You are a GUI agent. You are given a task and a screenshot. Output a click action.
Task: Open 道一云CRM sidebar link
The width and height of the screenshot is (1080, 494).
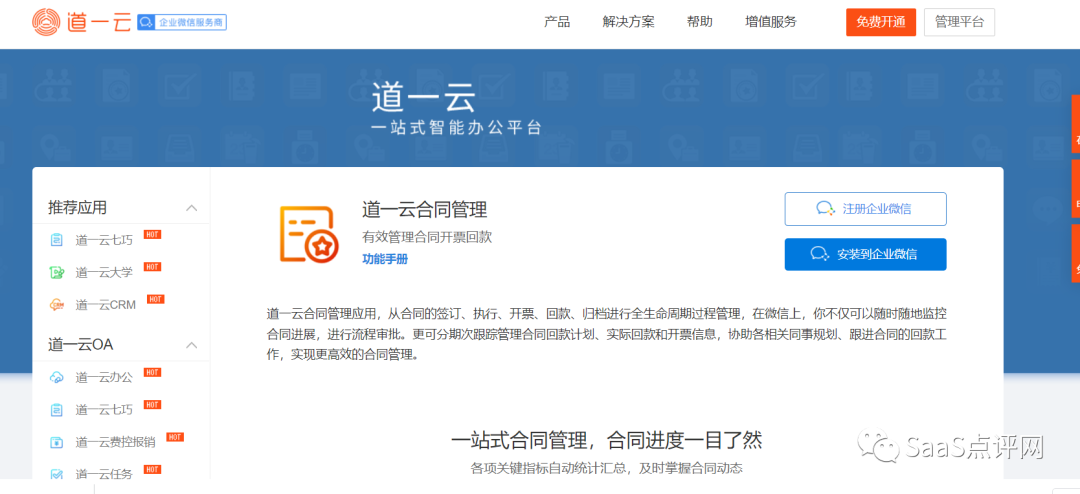coord(106,305)
